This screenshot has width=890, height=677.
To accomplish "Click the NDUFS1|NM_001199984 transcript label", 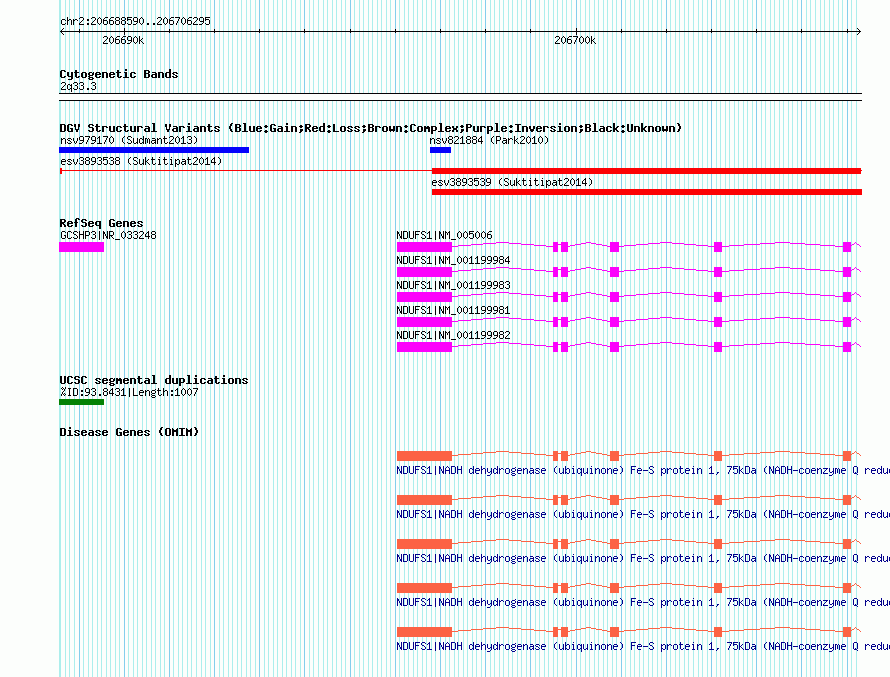I will coord(454,260).
